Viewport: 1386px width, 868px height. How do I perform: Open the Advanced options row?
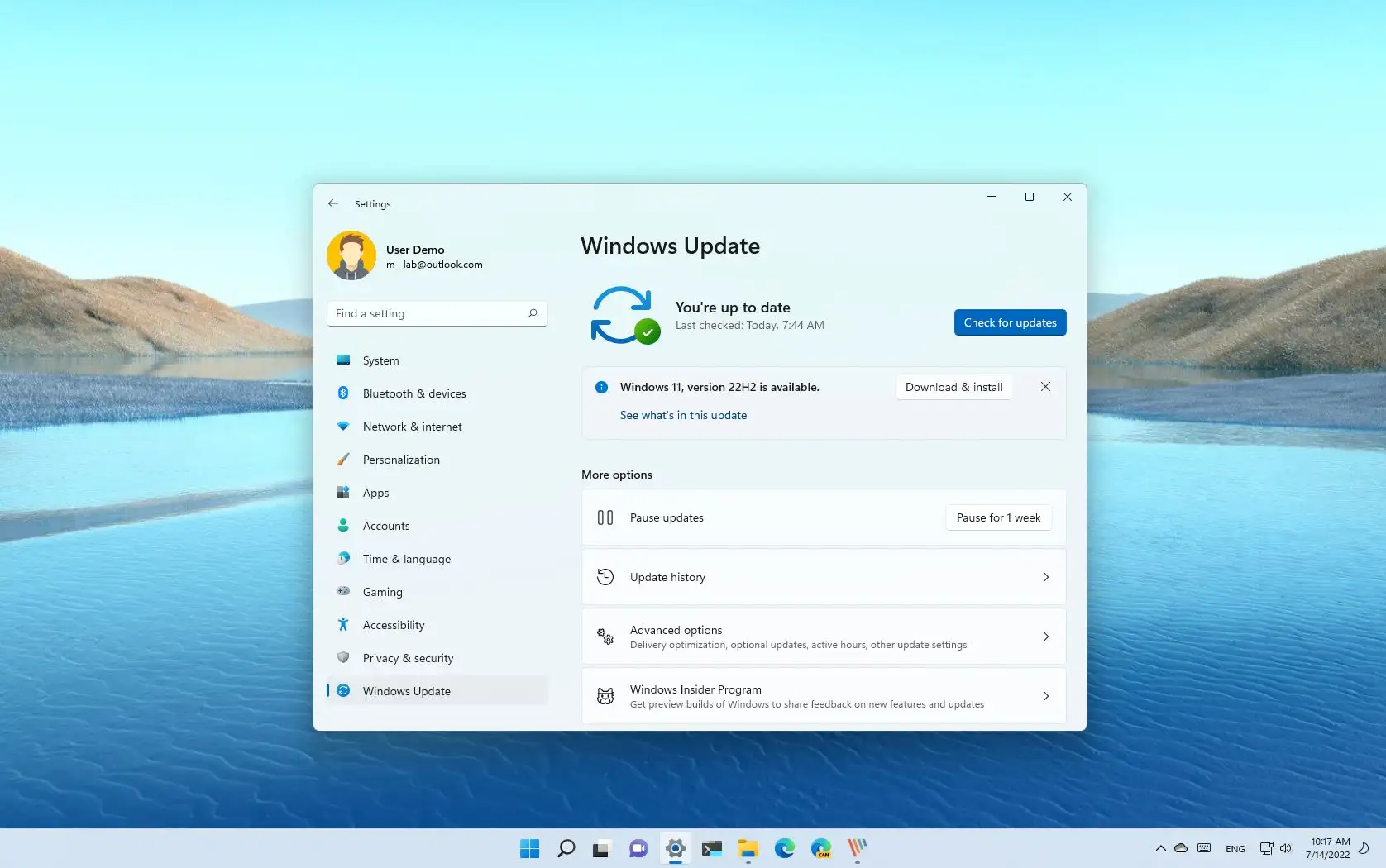[824, 637]
